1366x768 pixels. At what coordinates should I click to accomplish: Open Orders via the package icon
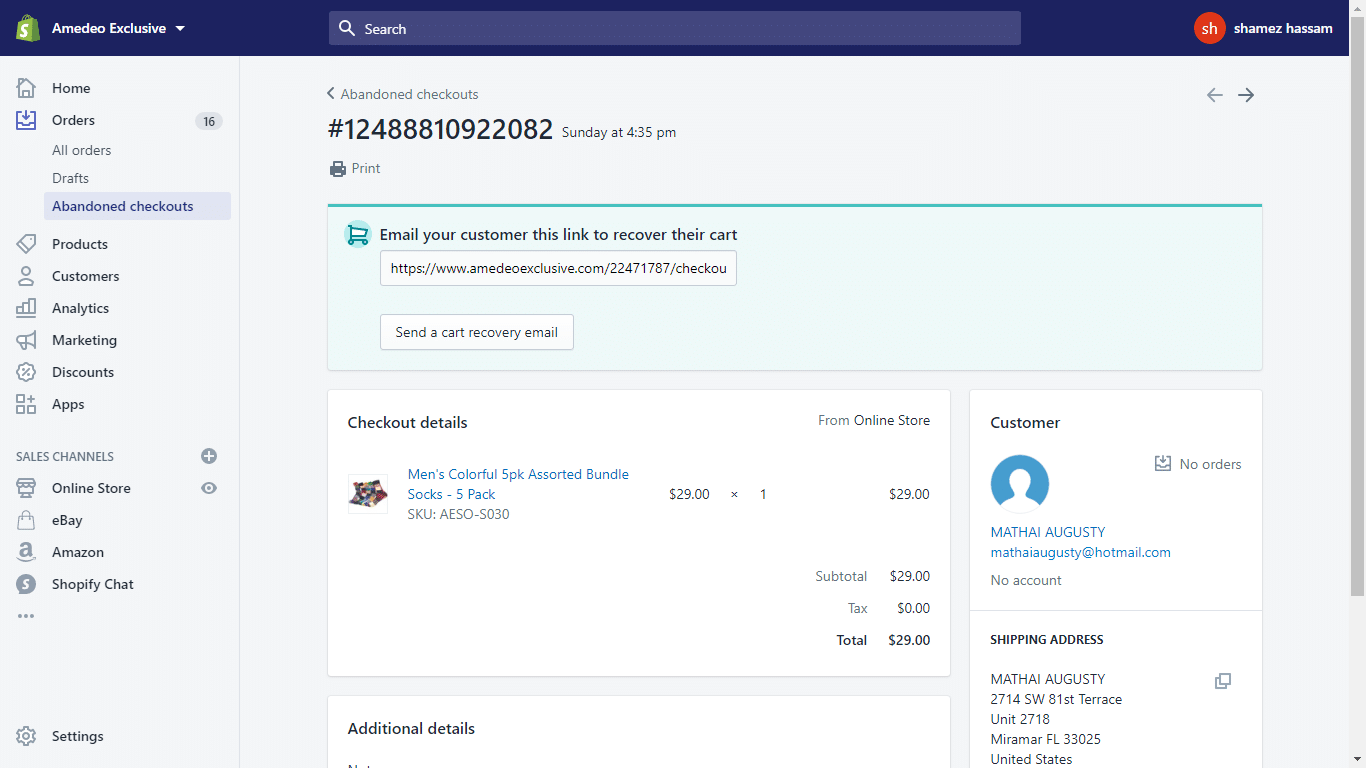click(26, 120)
